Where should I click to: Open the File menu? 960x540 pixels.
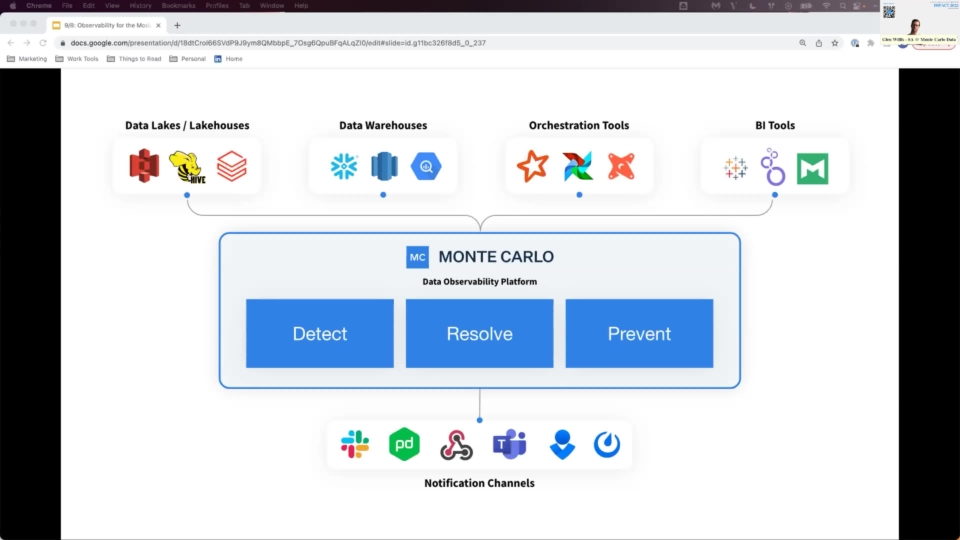(x=67, y=6)
